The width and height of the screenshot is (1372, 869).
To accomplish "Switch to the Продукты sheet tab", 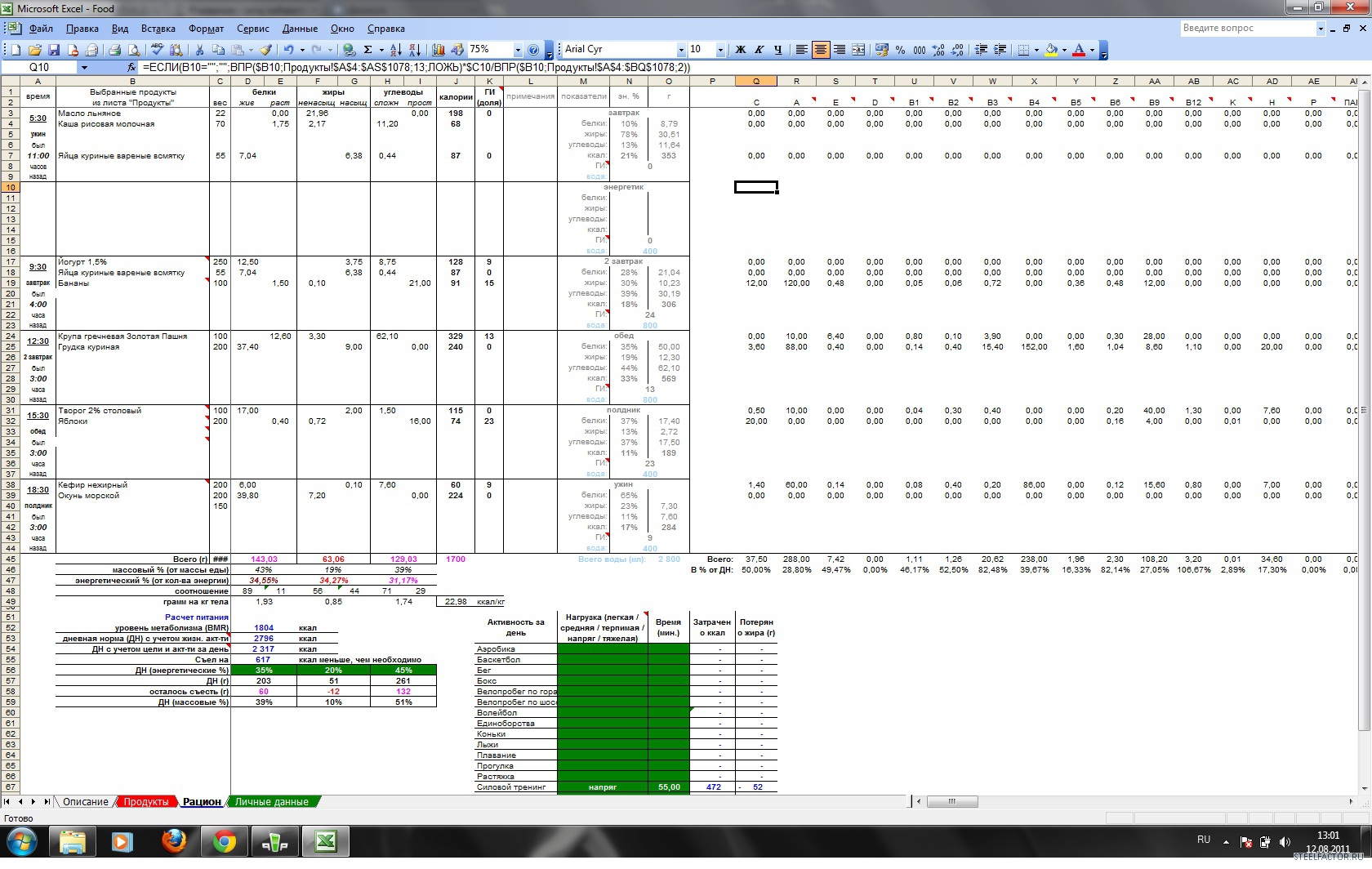I will [146, 802].
